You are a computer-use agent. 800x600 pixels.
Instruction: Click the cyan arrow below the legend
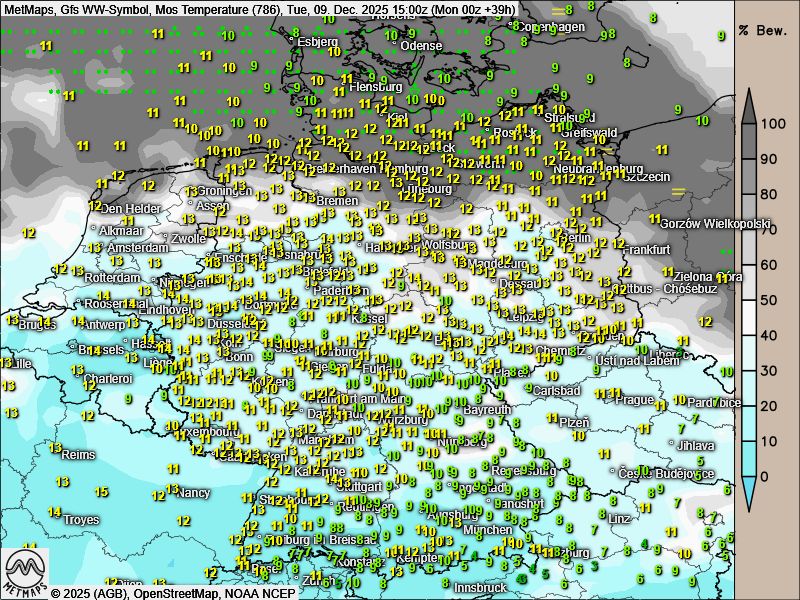[x=750, y=492]
